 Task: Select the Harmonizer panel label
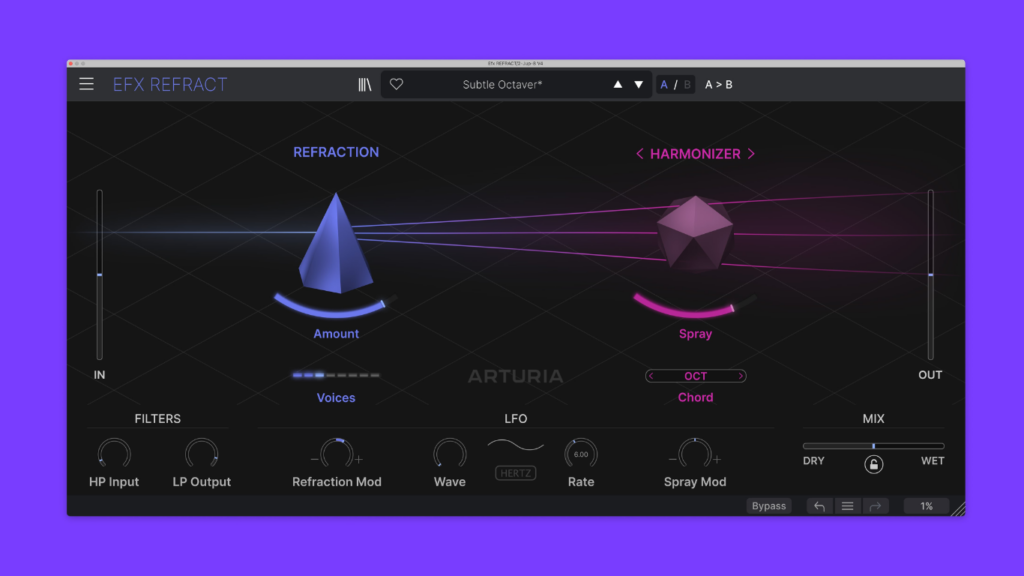[695, 153]
